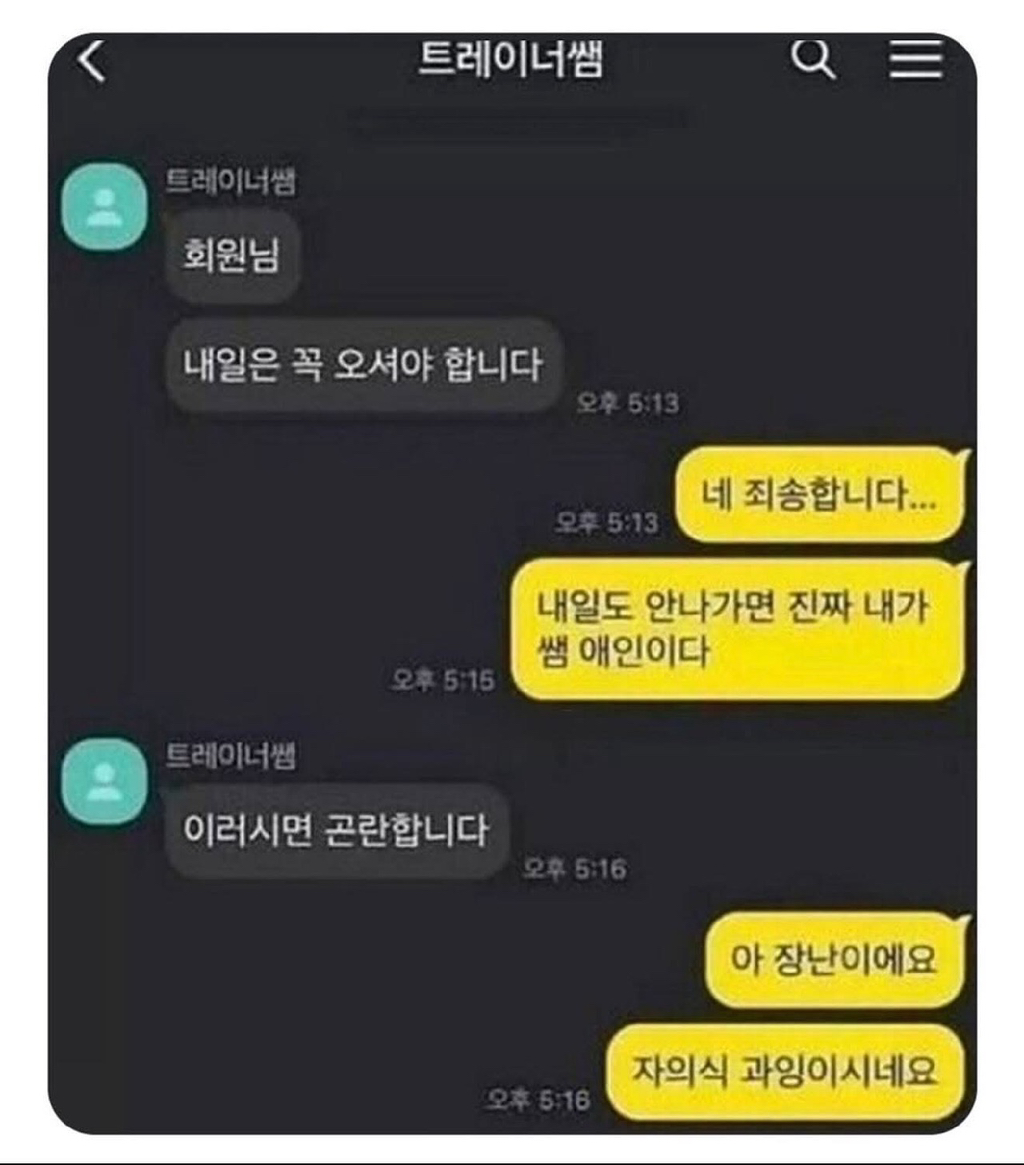Select the 이러시면 곤란합니다 message

[337, 830]
